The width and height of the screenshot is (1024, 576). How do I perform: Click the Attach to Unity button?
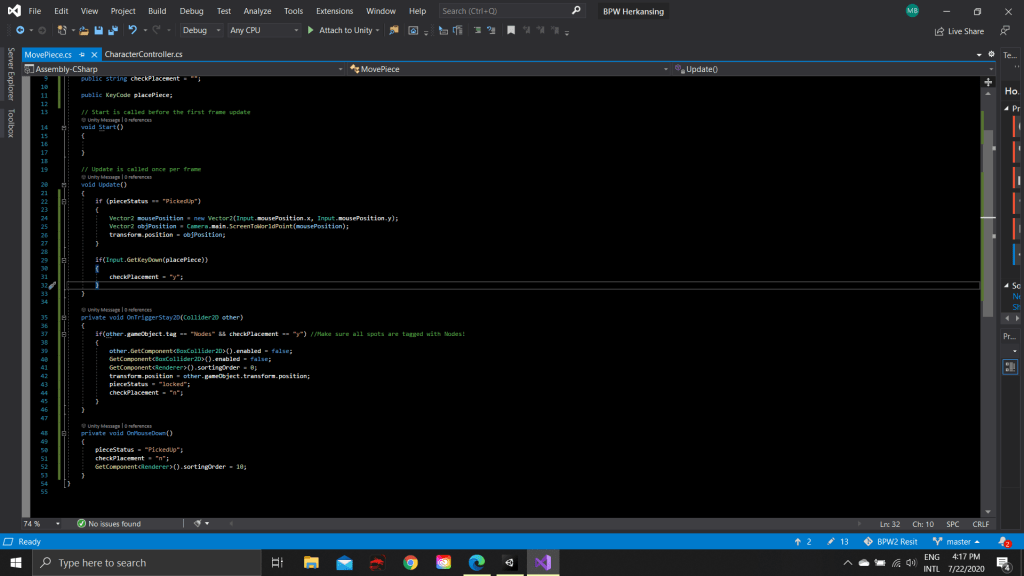click(345, 31)
